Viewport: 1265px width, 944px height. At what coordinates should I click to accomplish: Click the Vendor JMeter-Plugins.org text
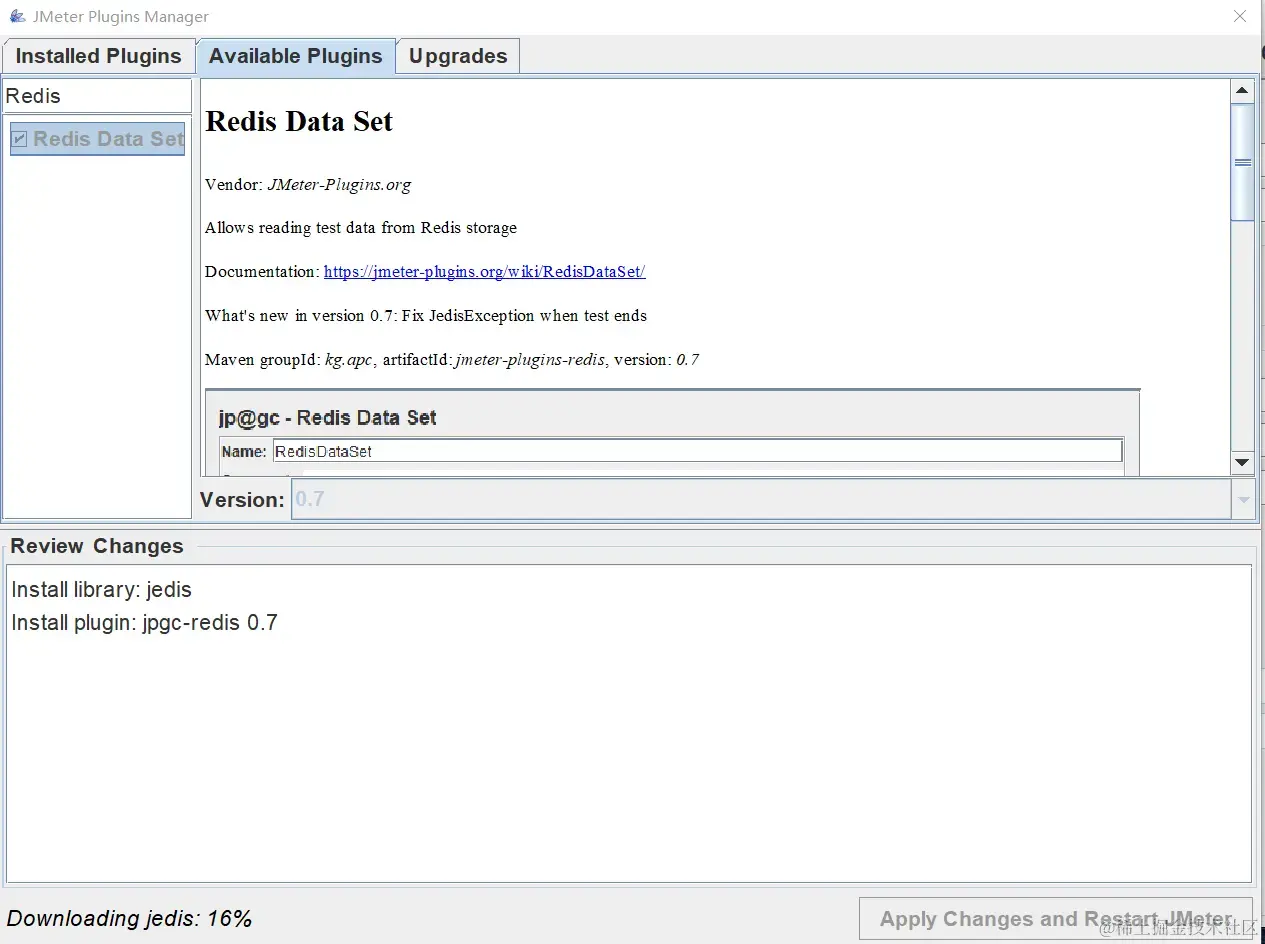[x=308, y=184]
